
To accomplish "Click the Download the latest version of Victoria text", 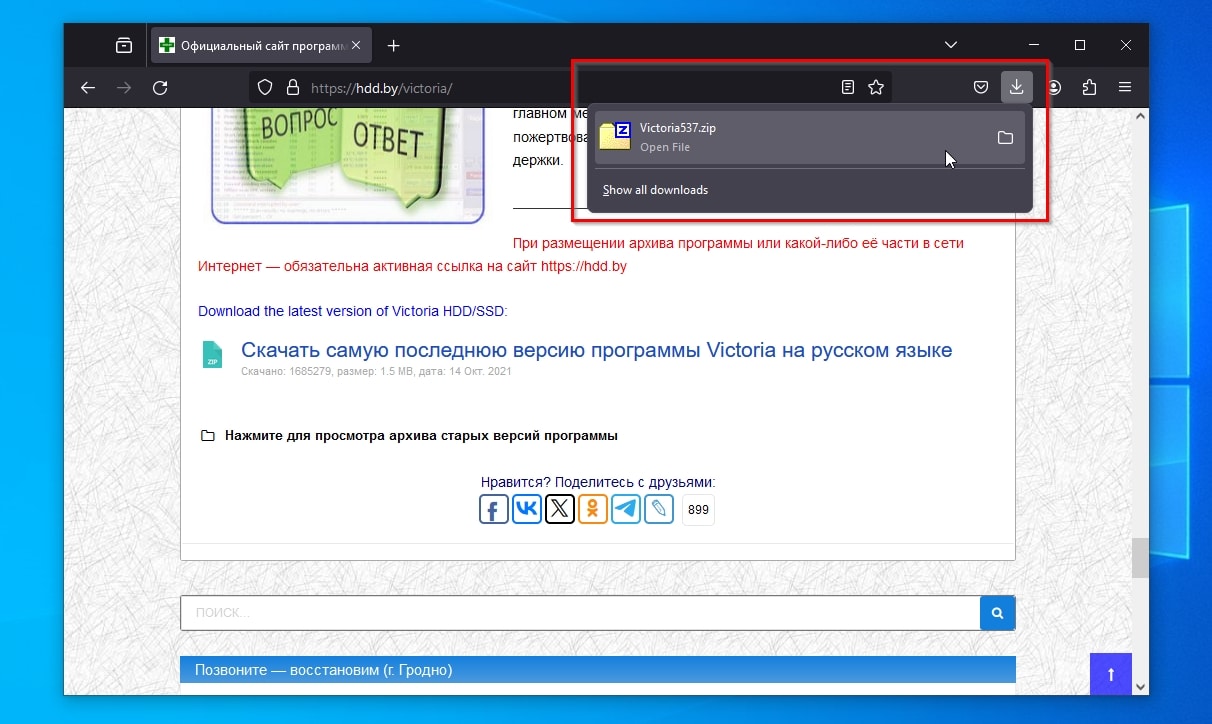I will tap(353, 311).
